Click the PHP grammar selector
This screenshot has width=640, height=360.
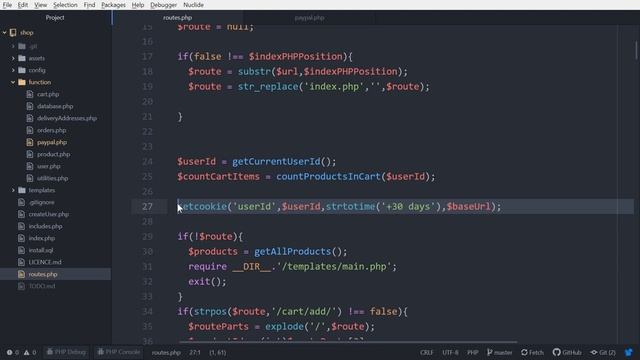[473, 352]
